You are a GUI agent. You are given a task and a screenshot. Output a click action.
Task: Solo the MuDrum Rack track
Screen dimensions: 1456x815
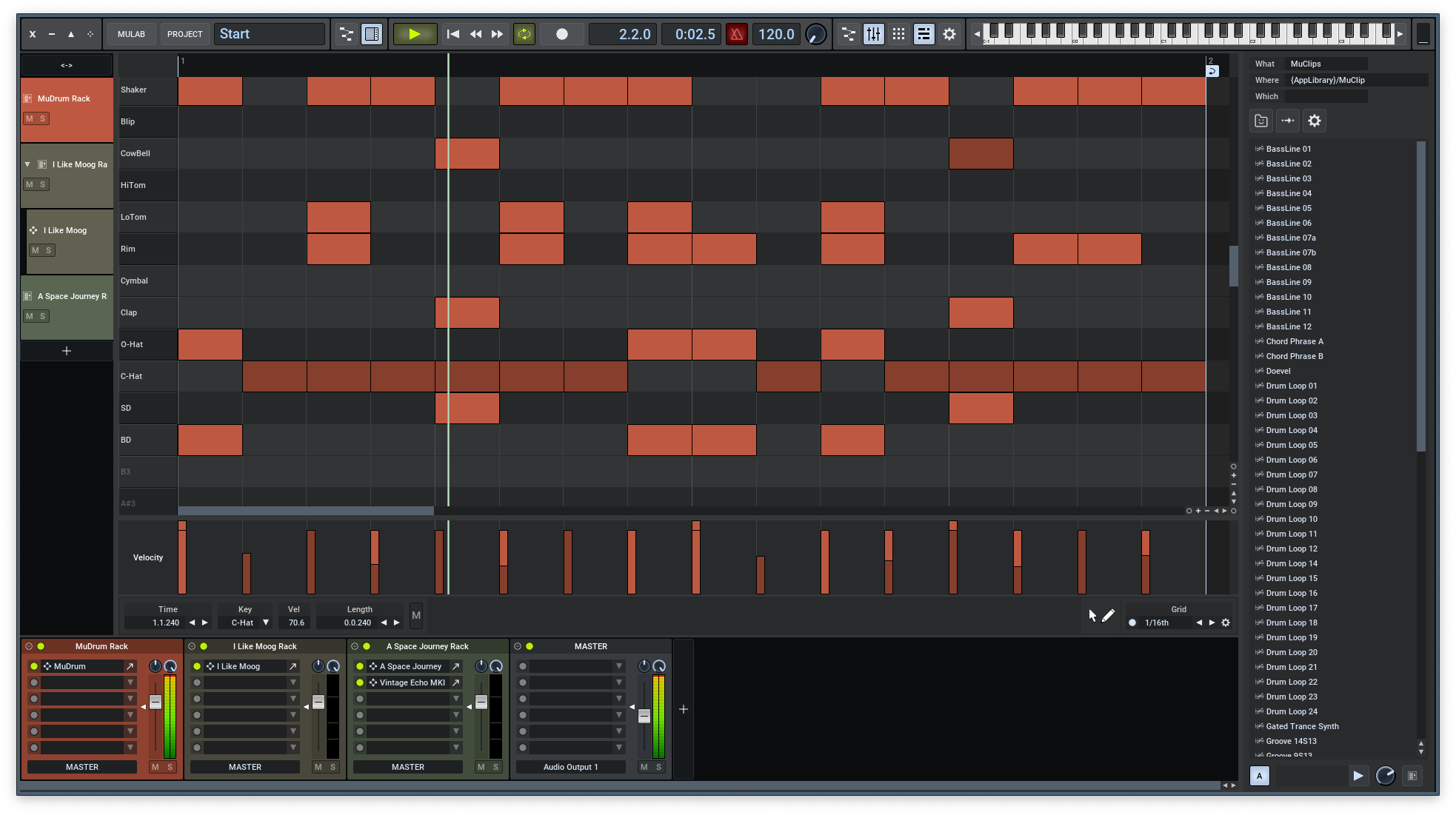tap(43, 118)
